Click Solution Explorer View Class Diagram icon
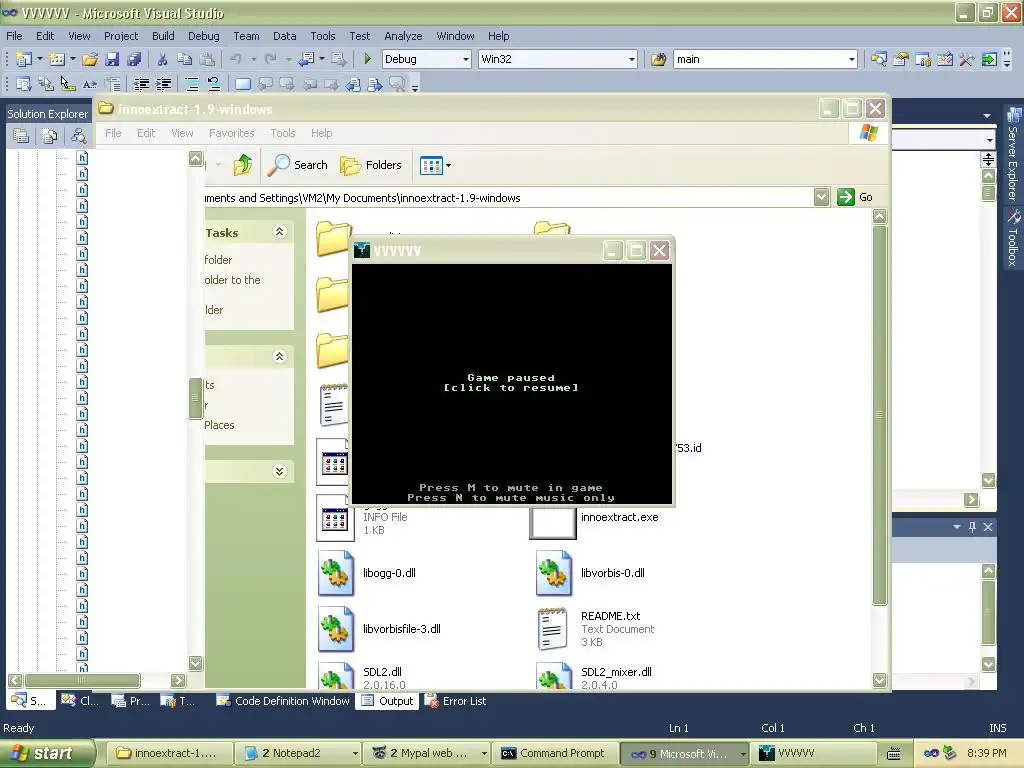Viewport: 1024px width, 768px height. click(x=78, y=136)
